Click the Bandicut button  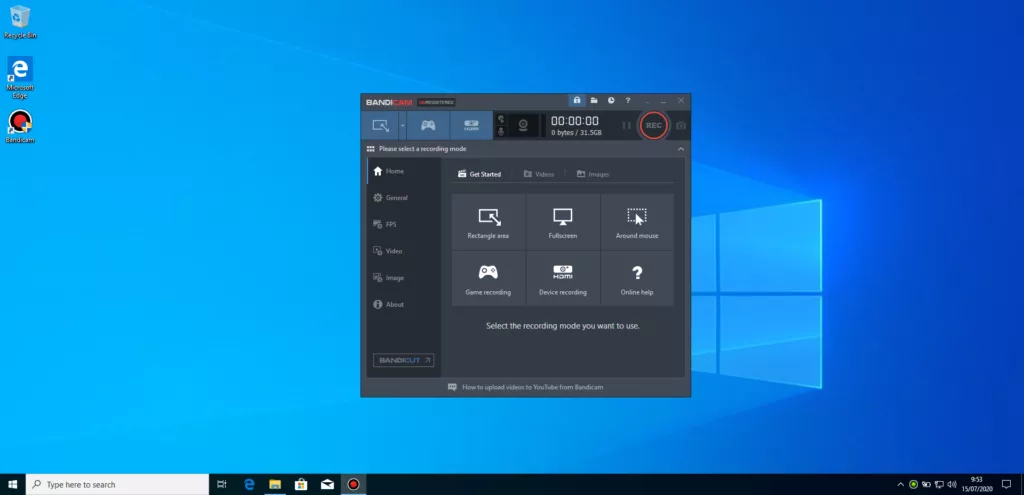(x=403, y=360)
